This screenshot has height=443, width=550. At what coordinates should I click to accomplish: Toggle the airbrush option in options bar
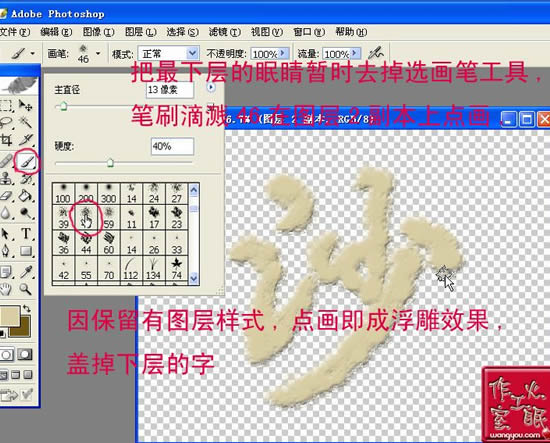[376, 53]
